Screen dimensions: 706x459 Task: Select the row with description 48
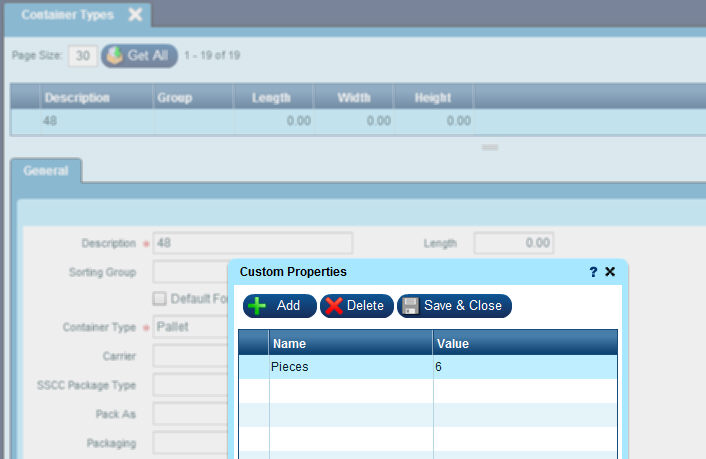coord(358,121)
